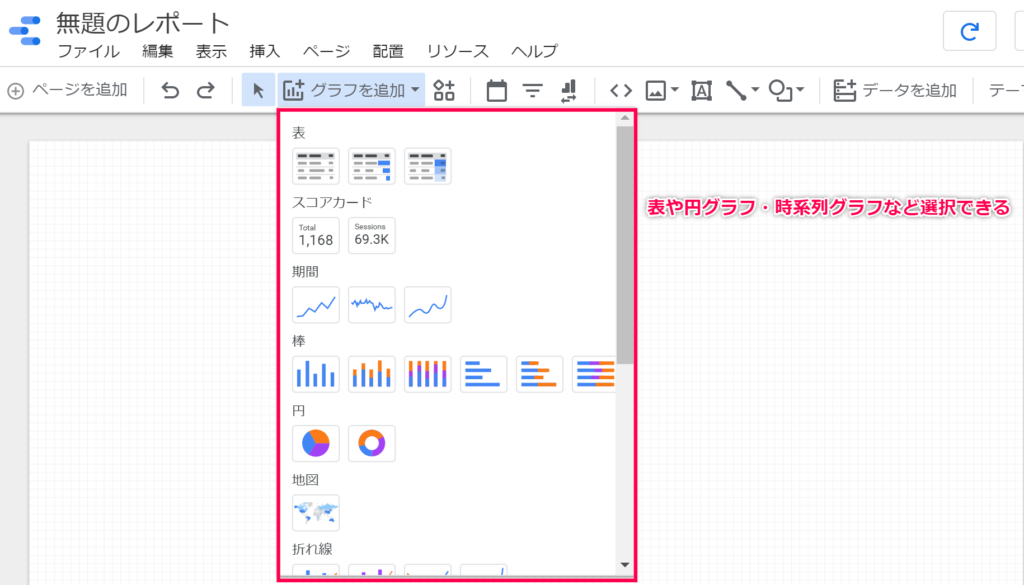Click the chart list scrollbar thumb
1024x585 pixels.
[x=625, y=245]
